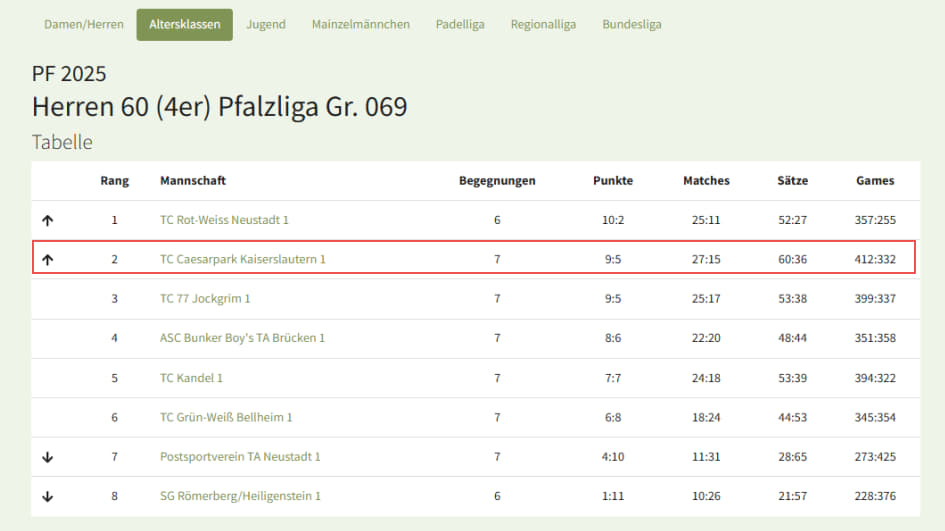Open the Jugend tab
945x531 pixels.
(266, 25)
